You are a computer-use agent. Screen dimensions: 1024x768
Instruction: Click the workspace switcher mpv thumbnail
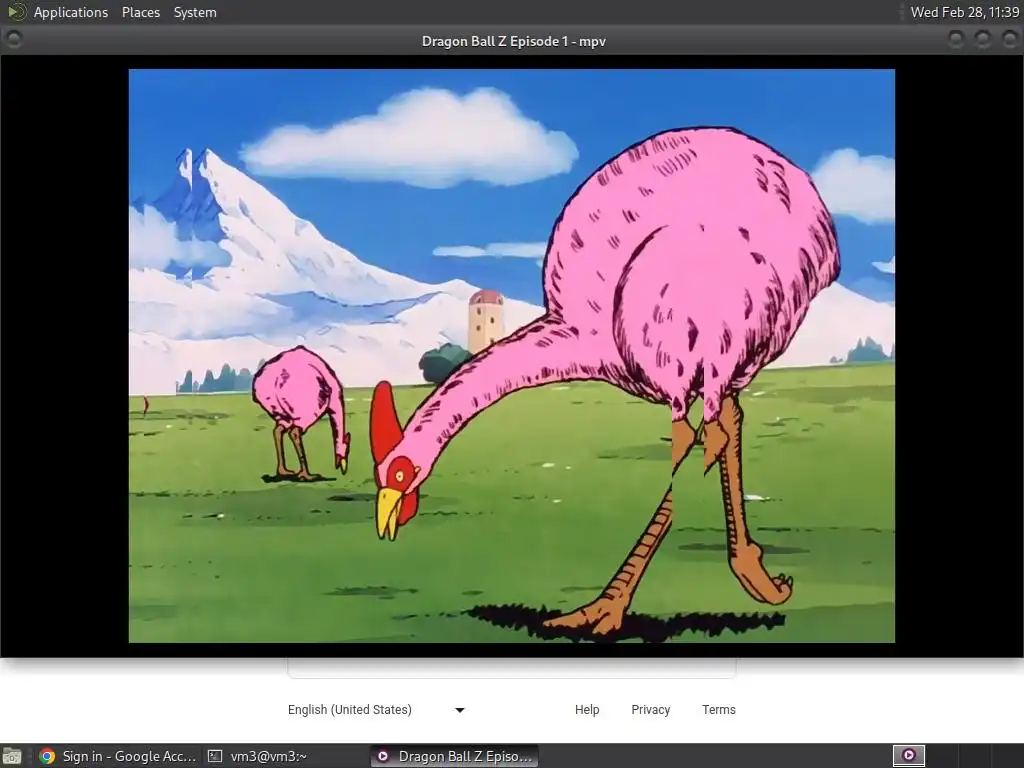pos(908,756)
